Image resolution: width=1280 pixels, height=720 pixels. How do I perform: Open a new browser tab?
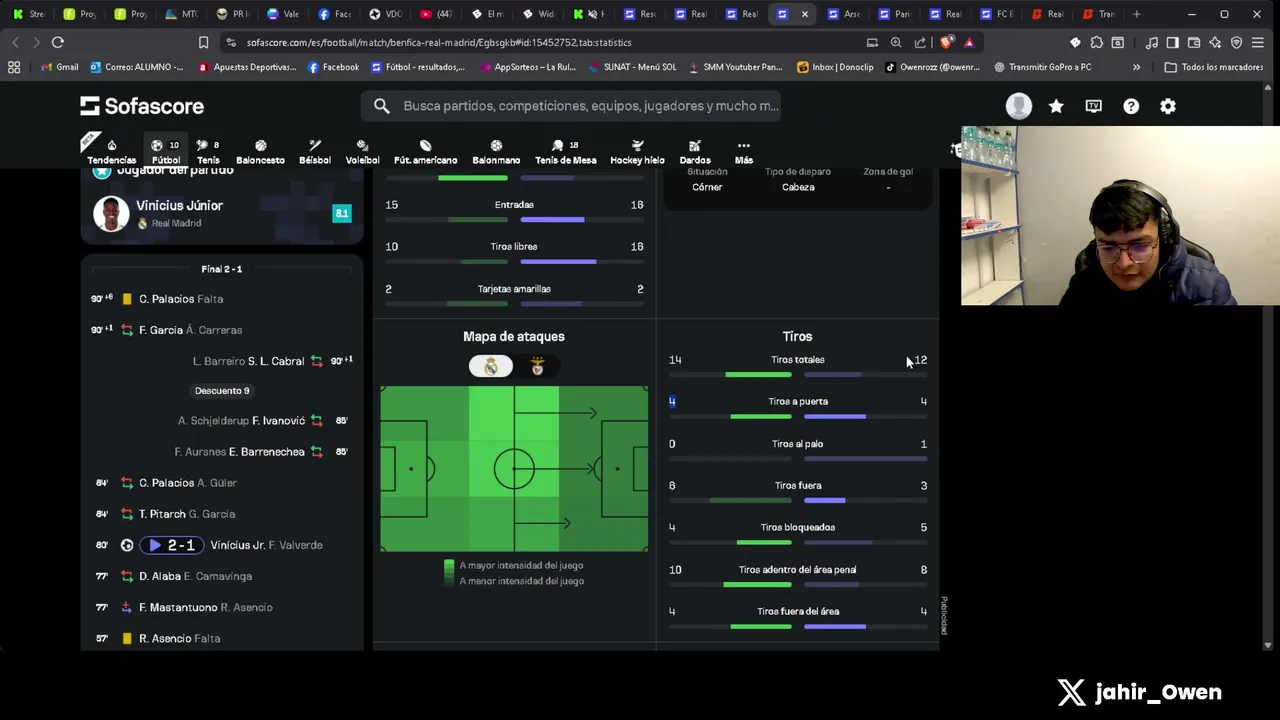coord(1136,14)
